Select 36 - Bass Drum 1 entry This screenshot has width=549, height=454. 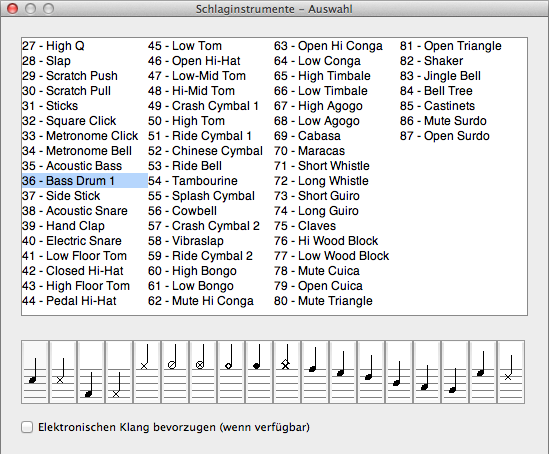pos(84,181)
